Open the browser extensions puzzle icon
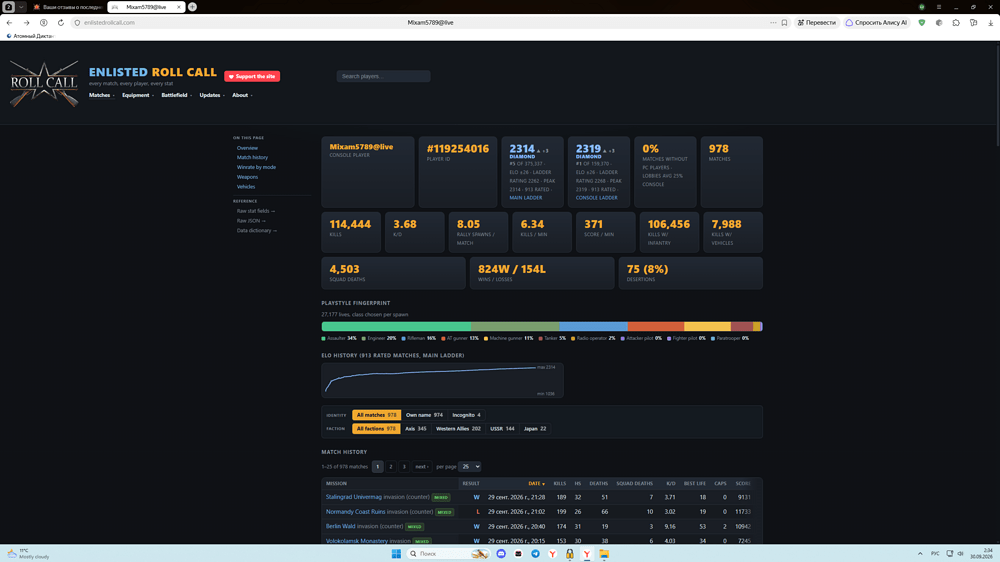 click(956, 22)
